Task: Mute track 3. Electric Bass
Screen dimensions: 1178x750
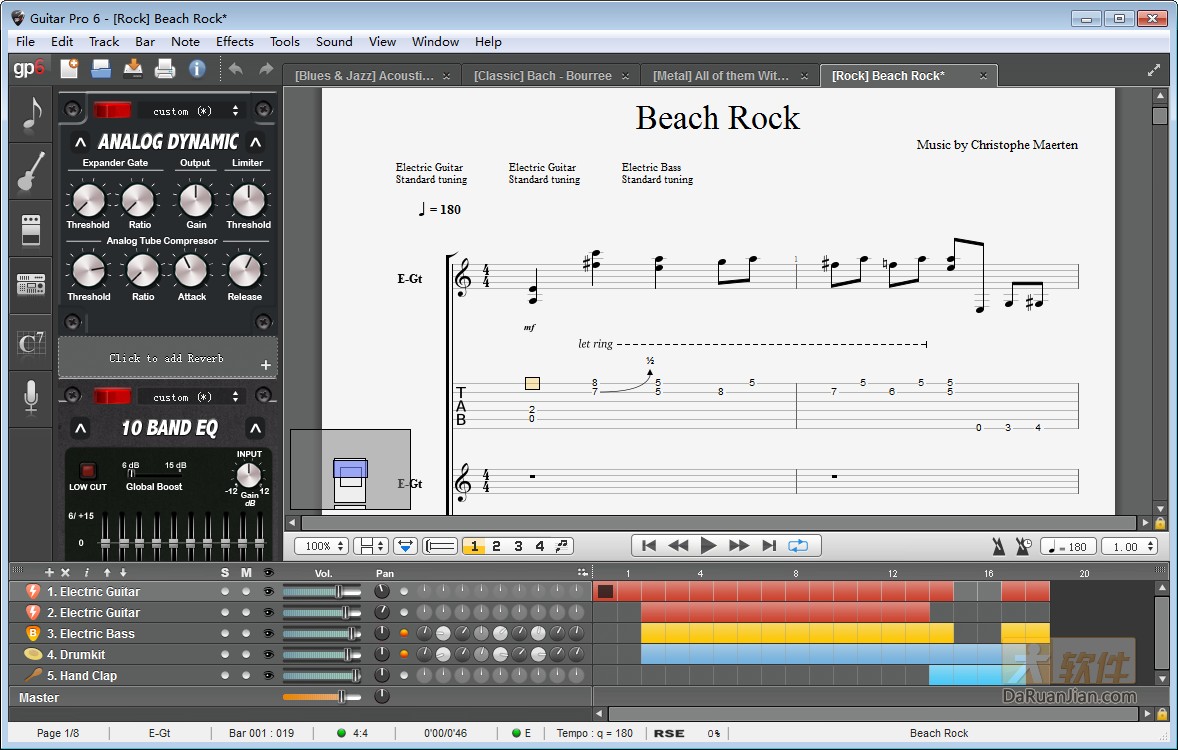Action: point(246,634)
